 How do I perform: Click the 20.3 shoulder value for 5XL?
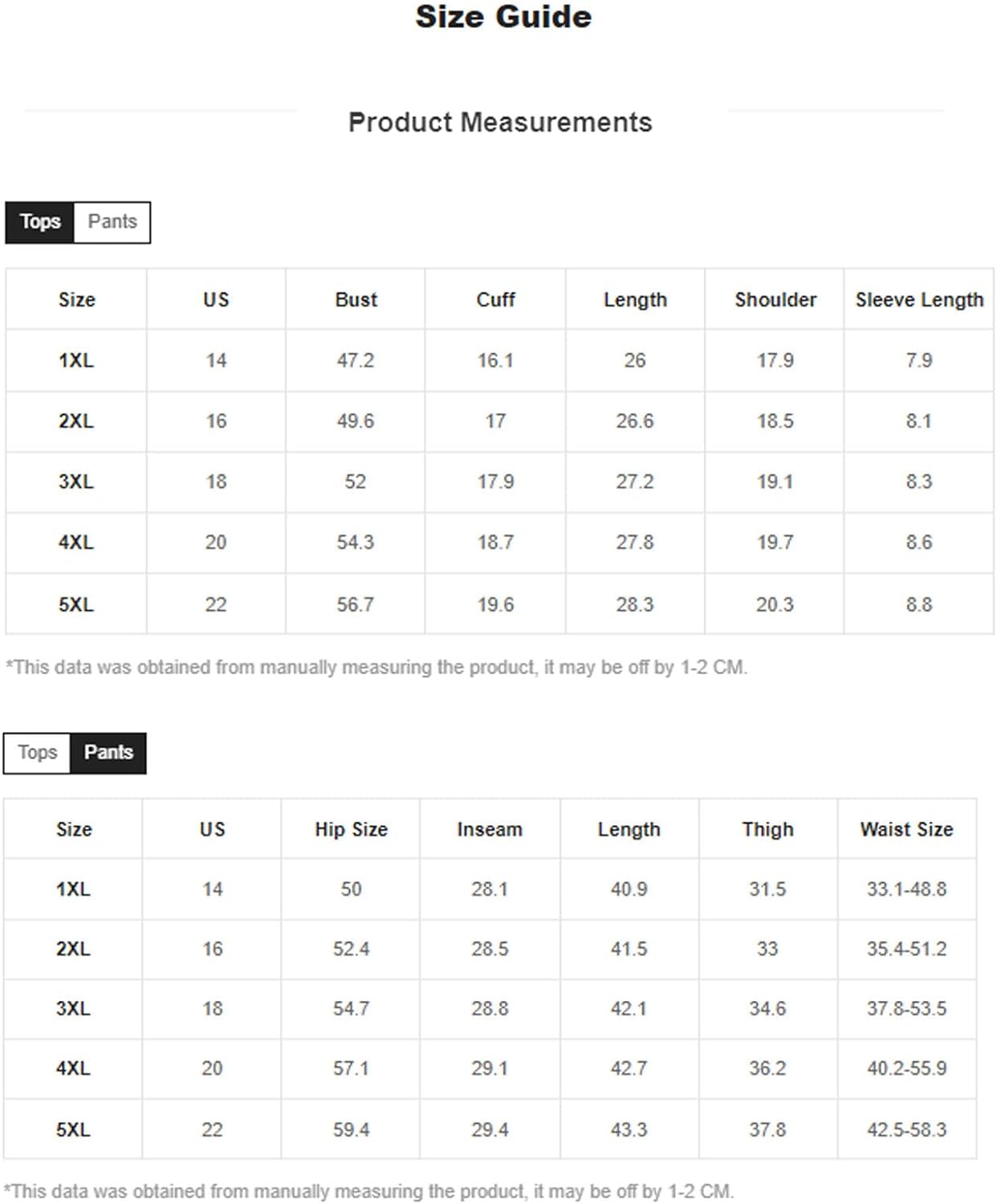[775, 604]
